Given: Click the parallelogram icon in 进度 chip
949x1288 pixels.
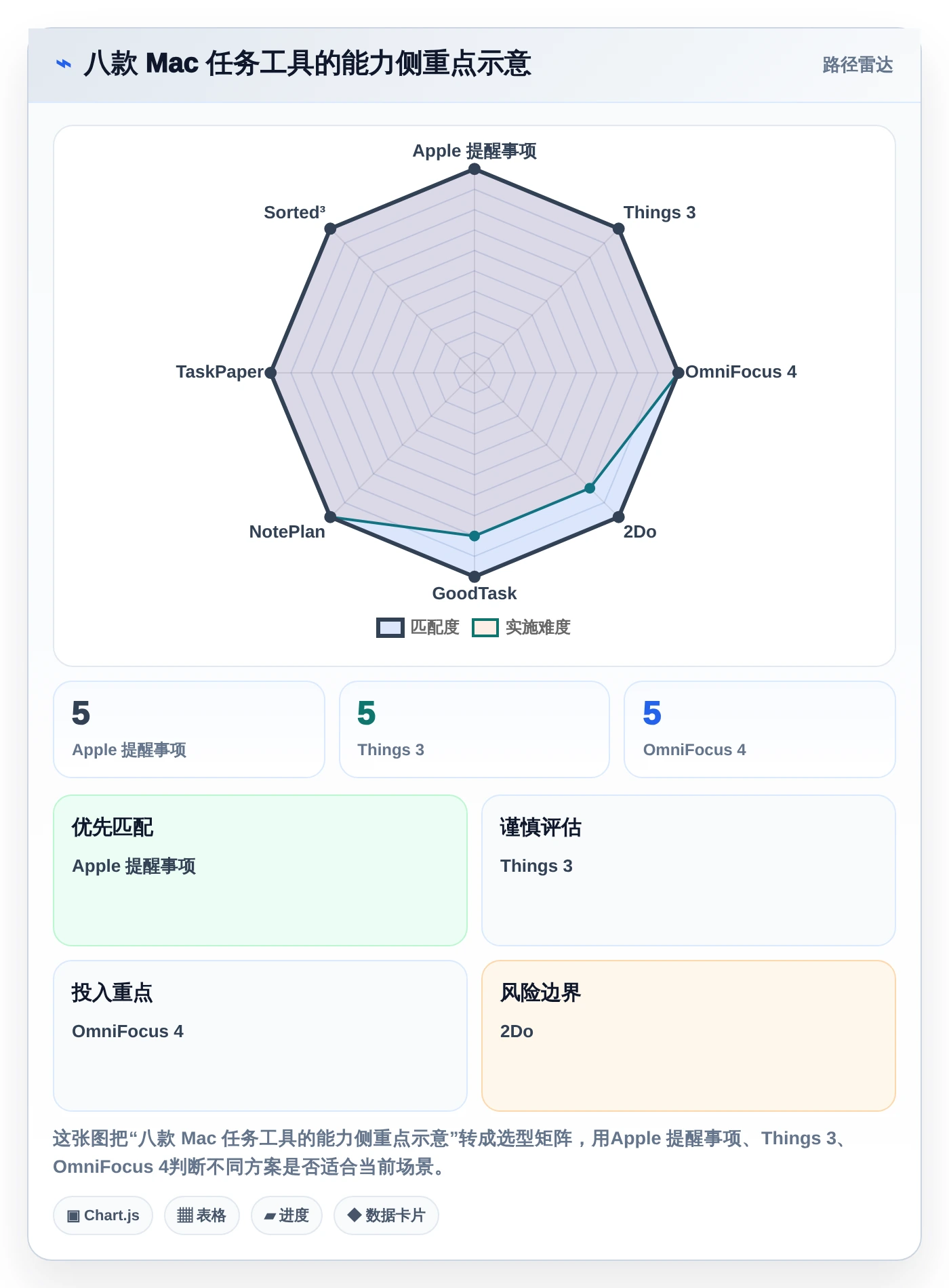Looking at the screenshot, I should [x=270, y=1217].
